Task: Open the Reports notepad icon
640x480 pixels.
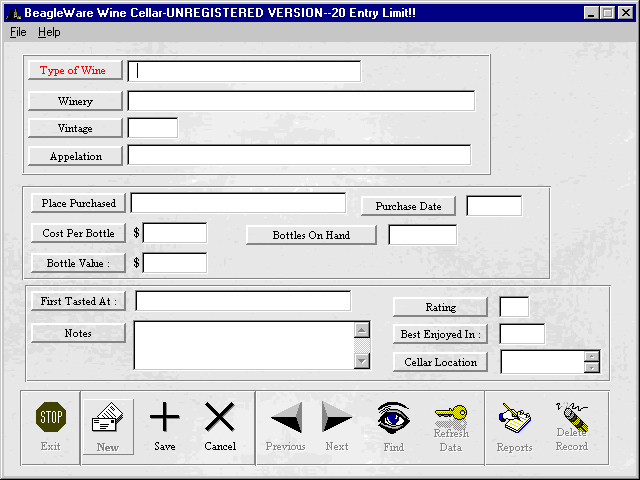Action: pos(515,418)
